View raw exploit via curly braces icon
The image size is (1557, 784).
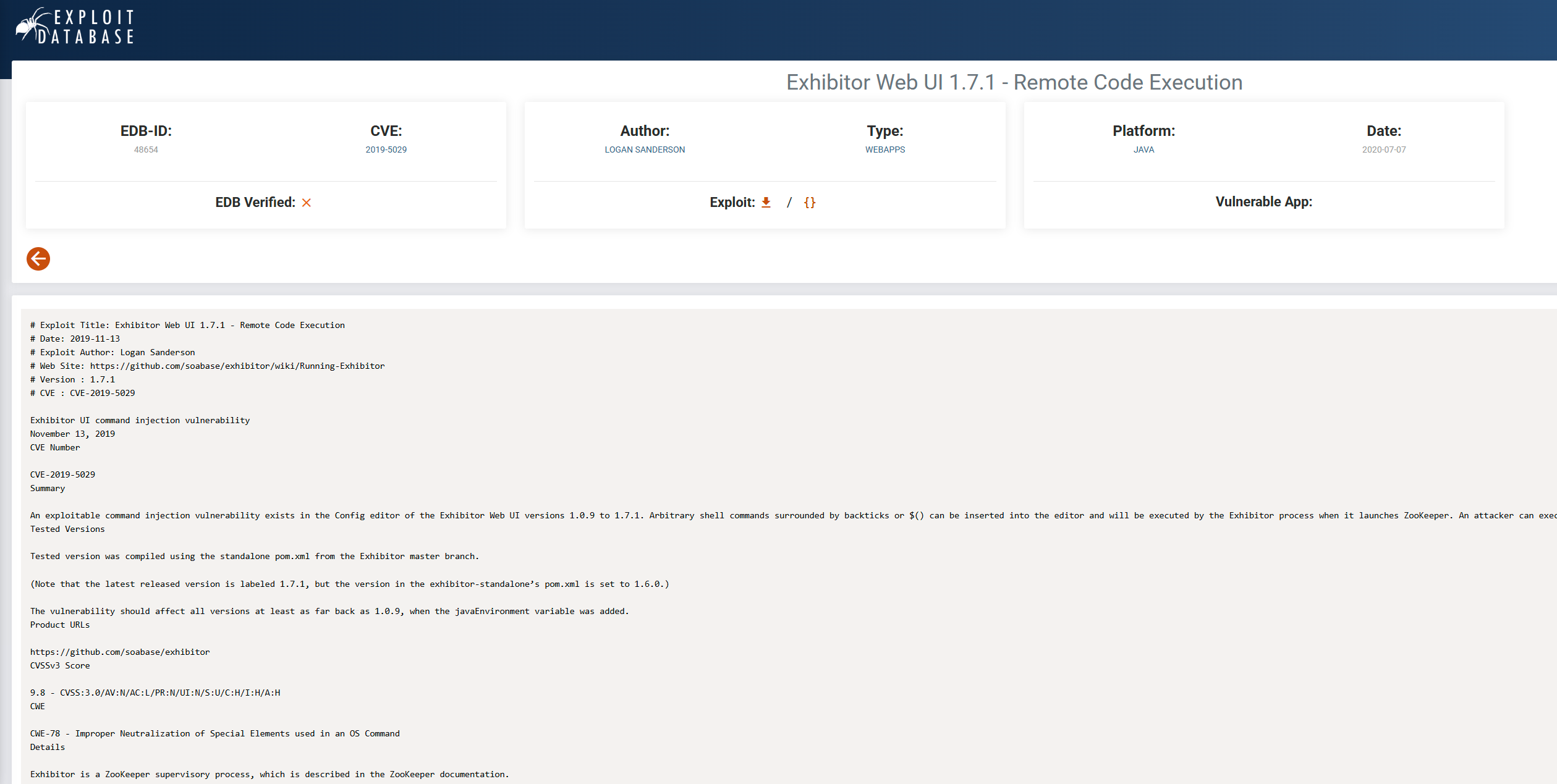pos(810,202)
